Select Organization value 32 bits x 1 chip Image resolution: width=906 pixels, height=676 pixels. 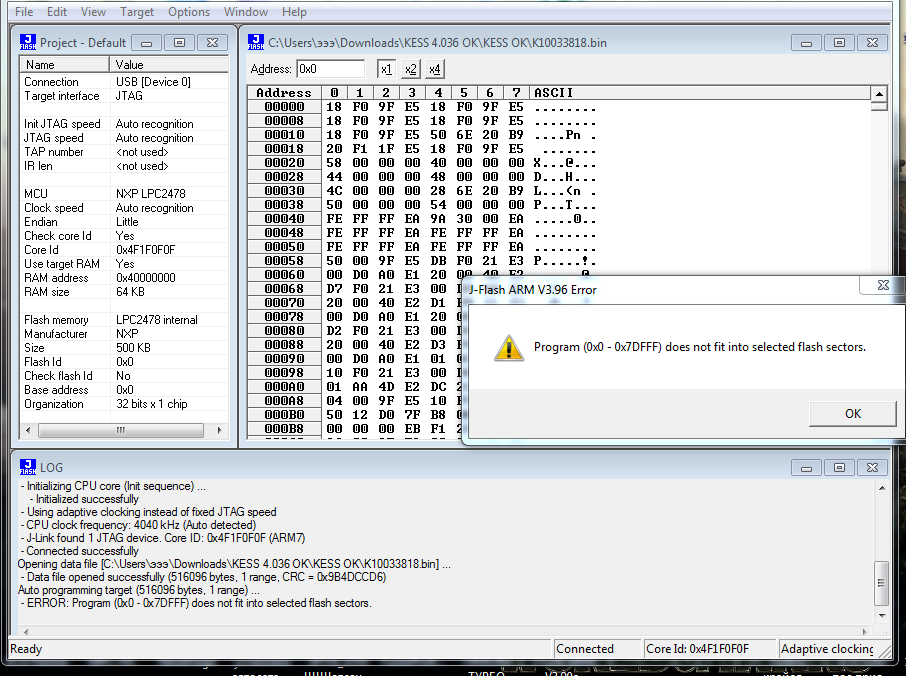151,404
